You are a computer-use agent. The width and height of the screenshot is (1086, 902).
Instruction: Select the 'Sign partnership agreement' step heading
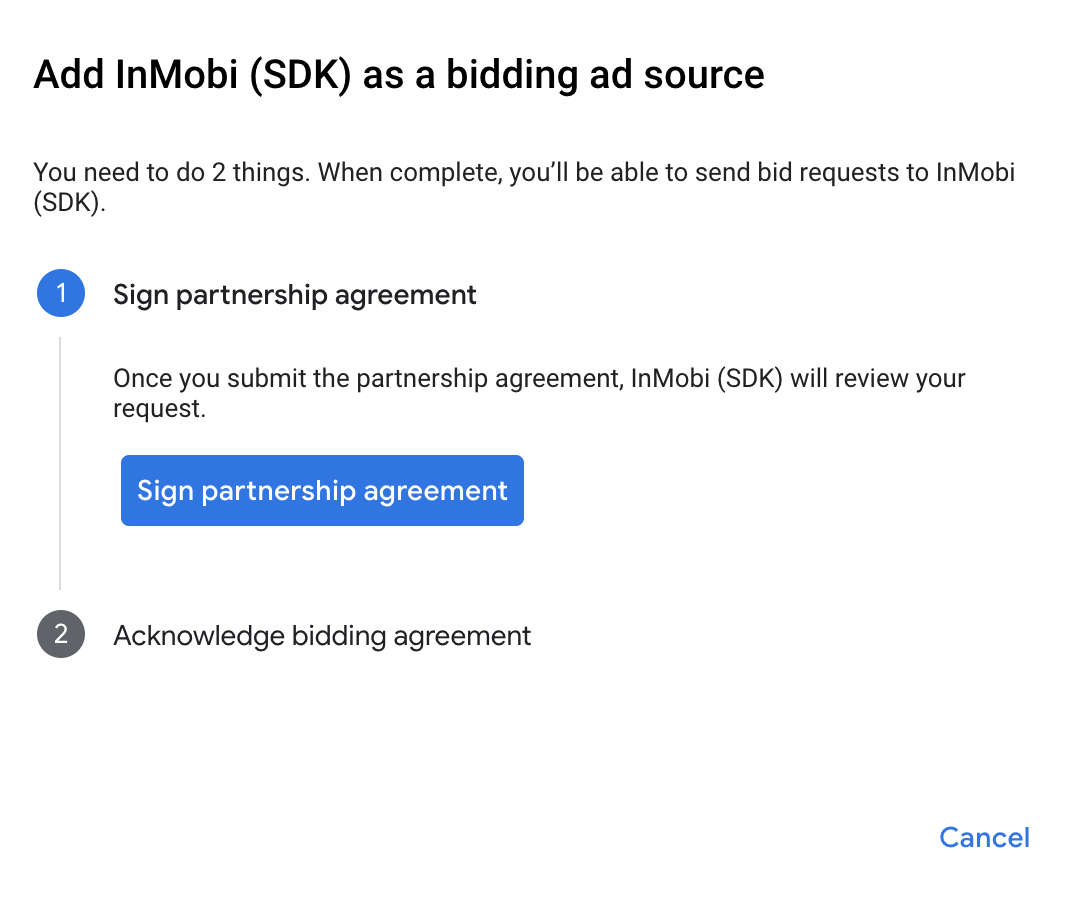pos(295,295)
